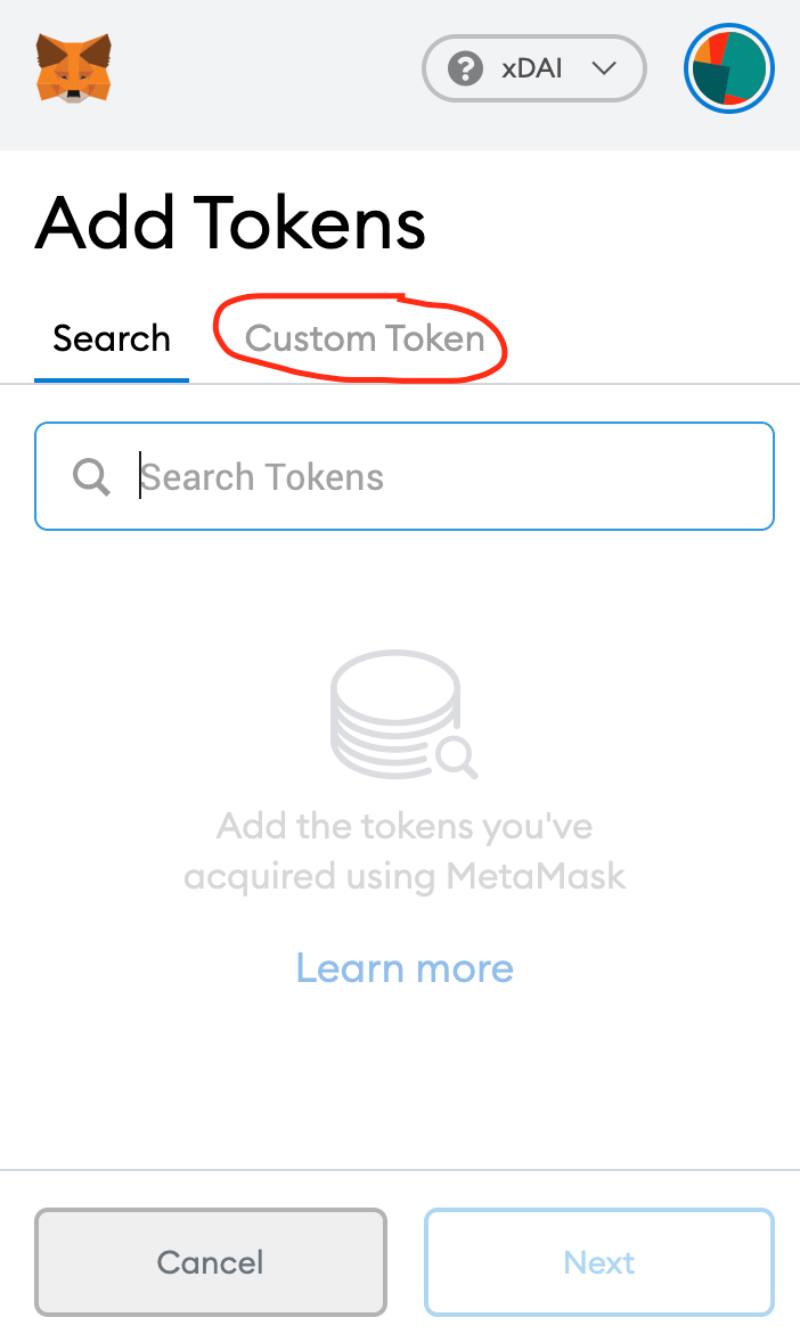Click the Next button
The width and height of the screenshot is (800, 1342).
click(599, 1262)
